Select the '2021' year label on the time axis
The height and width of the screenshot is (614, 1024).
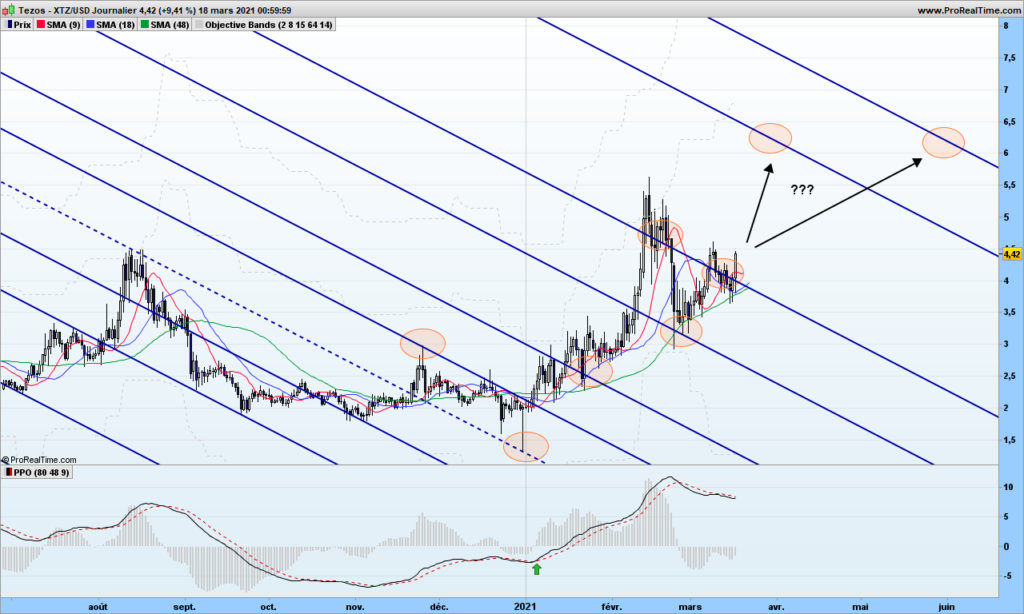click(x=525, y=607)
